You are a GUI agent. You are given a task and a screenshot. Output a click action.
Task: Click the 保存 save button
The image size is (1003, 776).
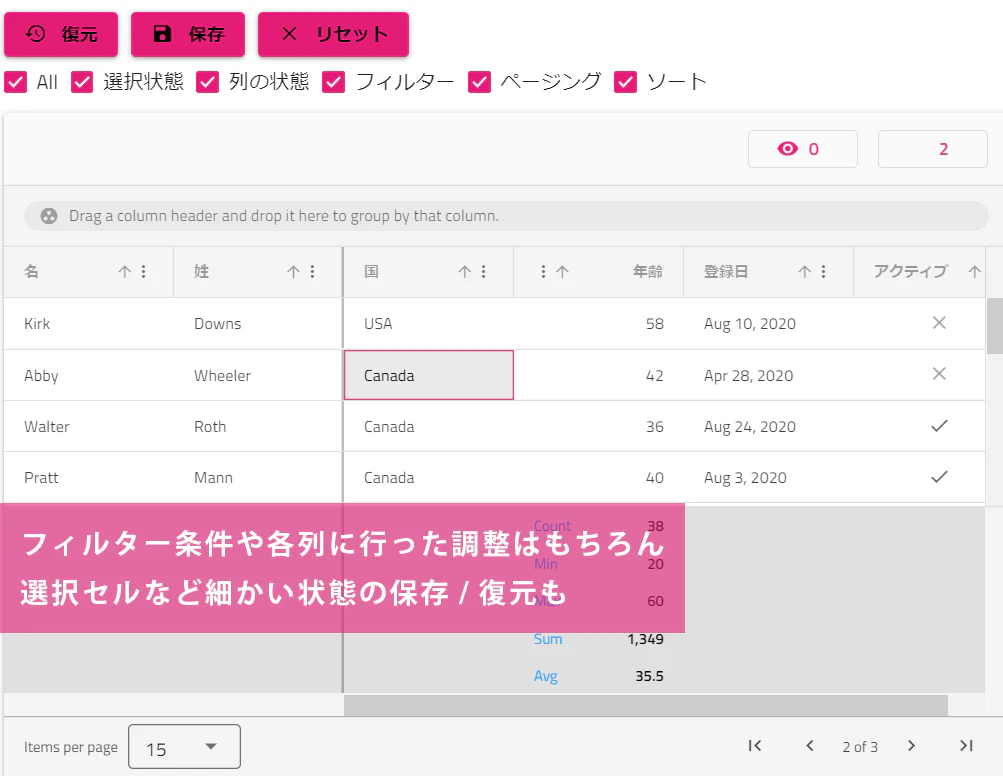[188, 35]
